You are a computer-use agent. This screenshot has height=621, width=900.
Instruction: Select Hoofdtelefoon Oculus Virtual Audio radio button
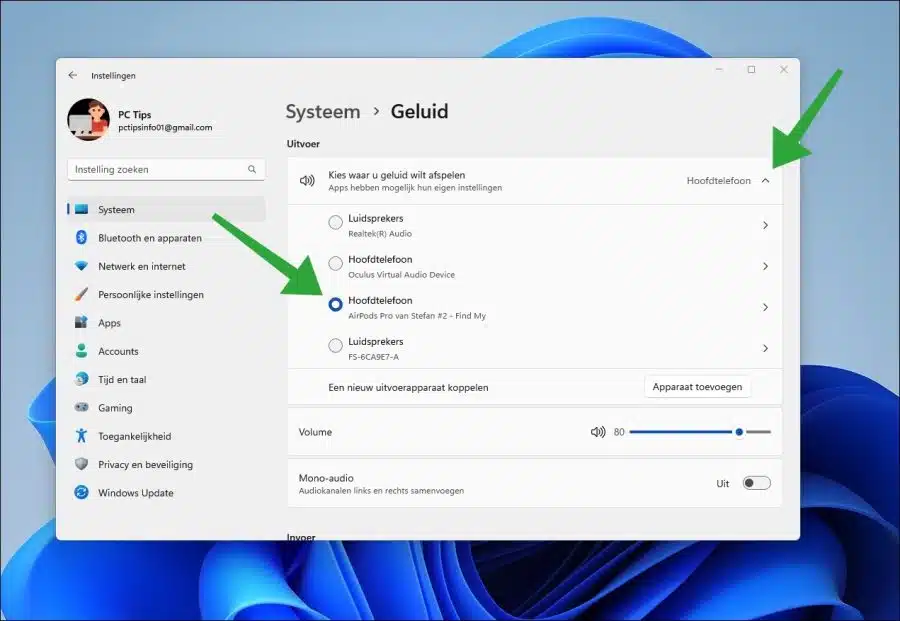(335, 263)
